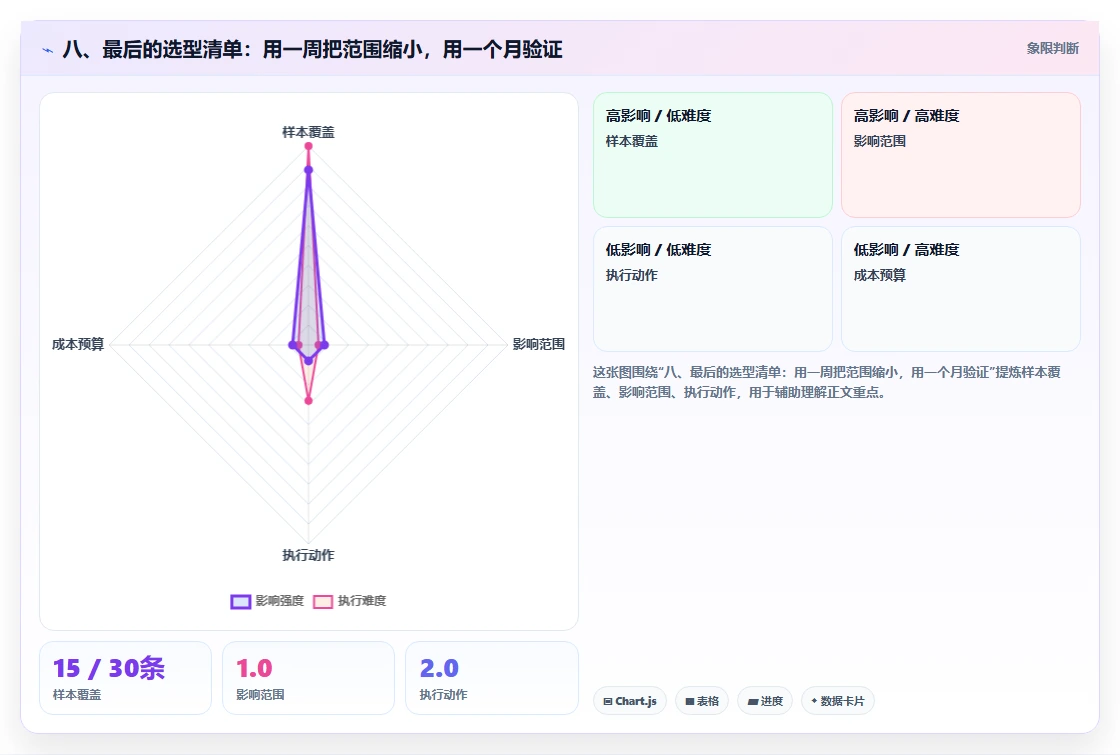Click the 成本预算 axis label on the radar chart
Image resolution: width=1120 pixels, height=755 pixels.
pyautogui.click(x=78, y=344)
